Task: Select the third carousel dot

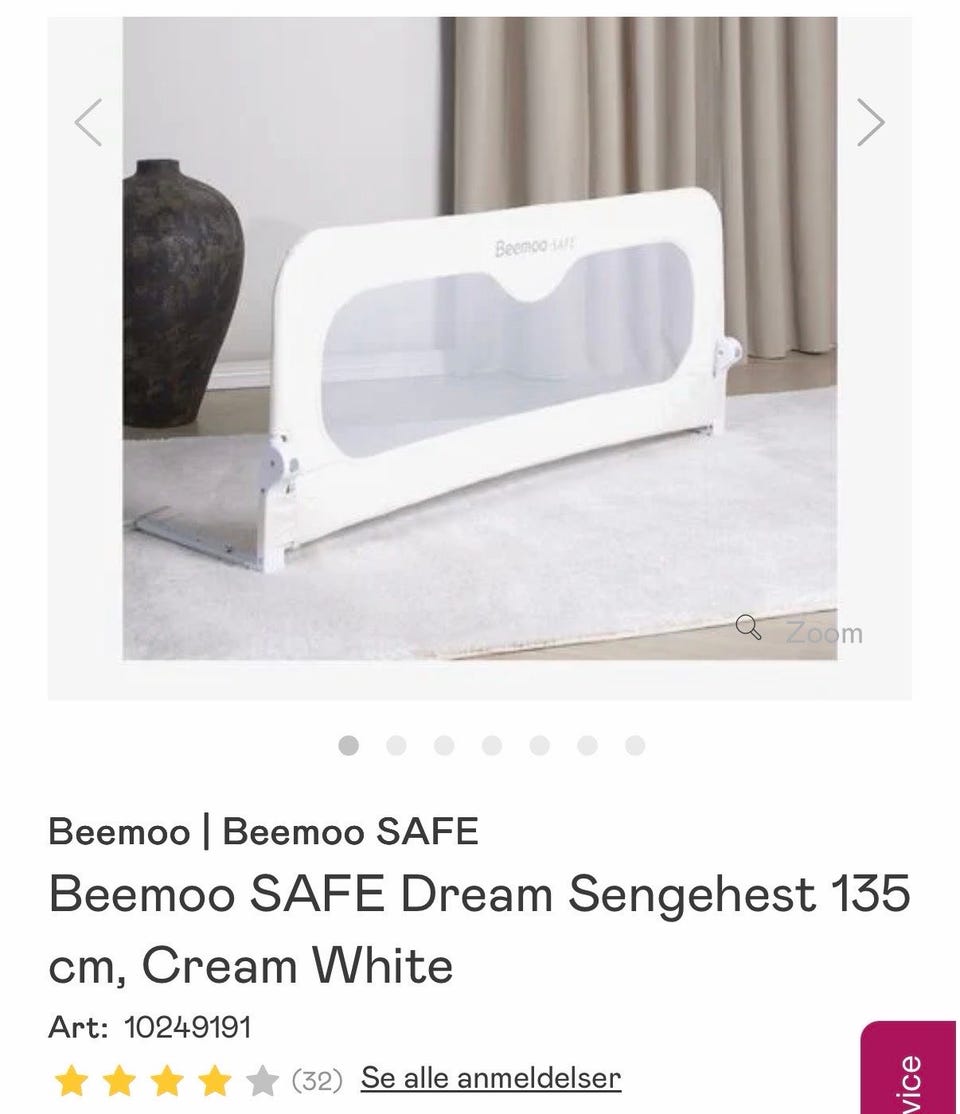Action: coord(444,745)
